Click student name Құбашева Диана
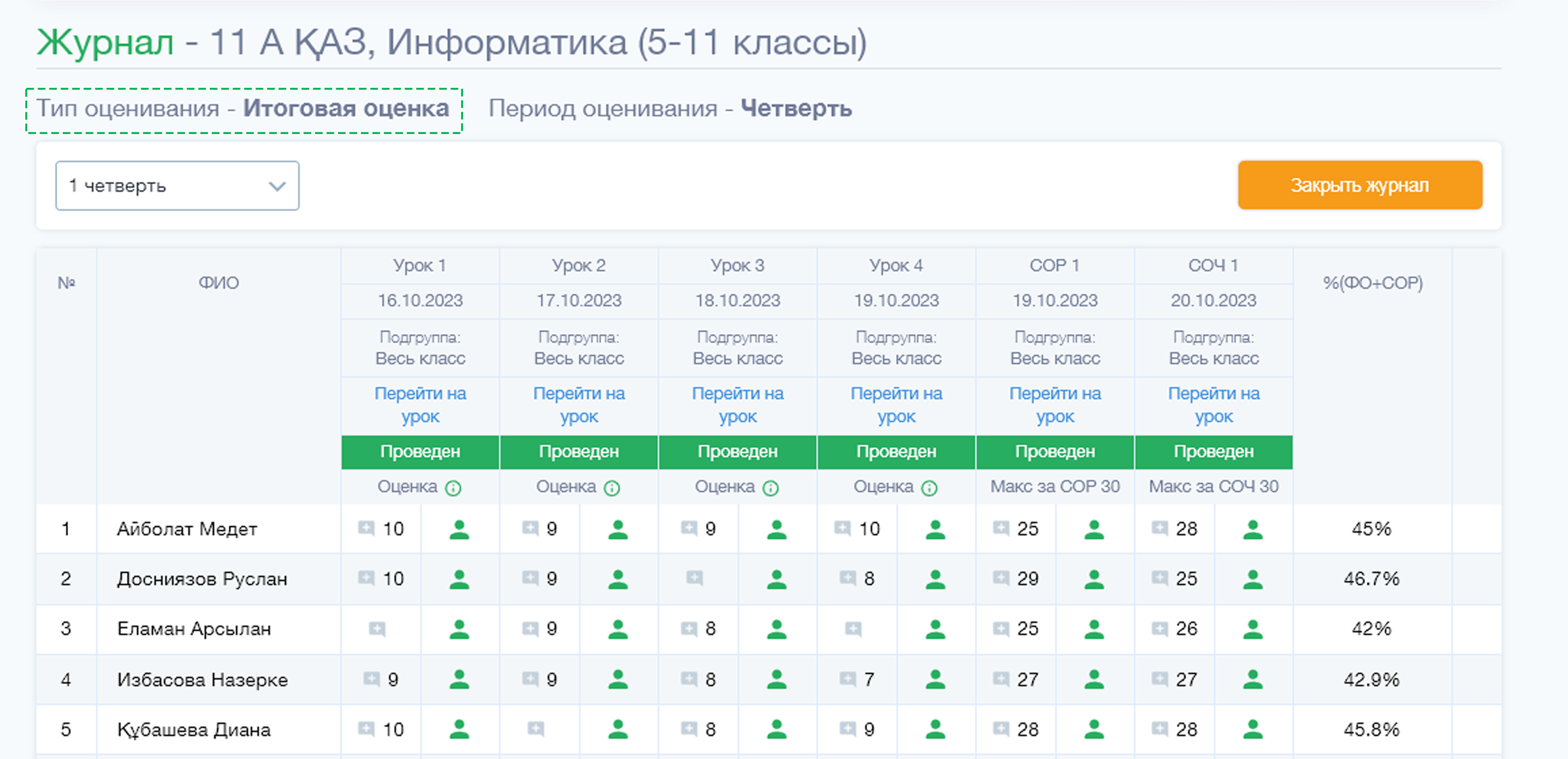 pyautogui.click(x=194, y=730)
